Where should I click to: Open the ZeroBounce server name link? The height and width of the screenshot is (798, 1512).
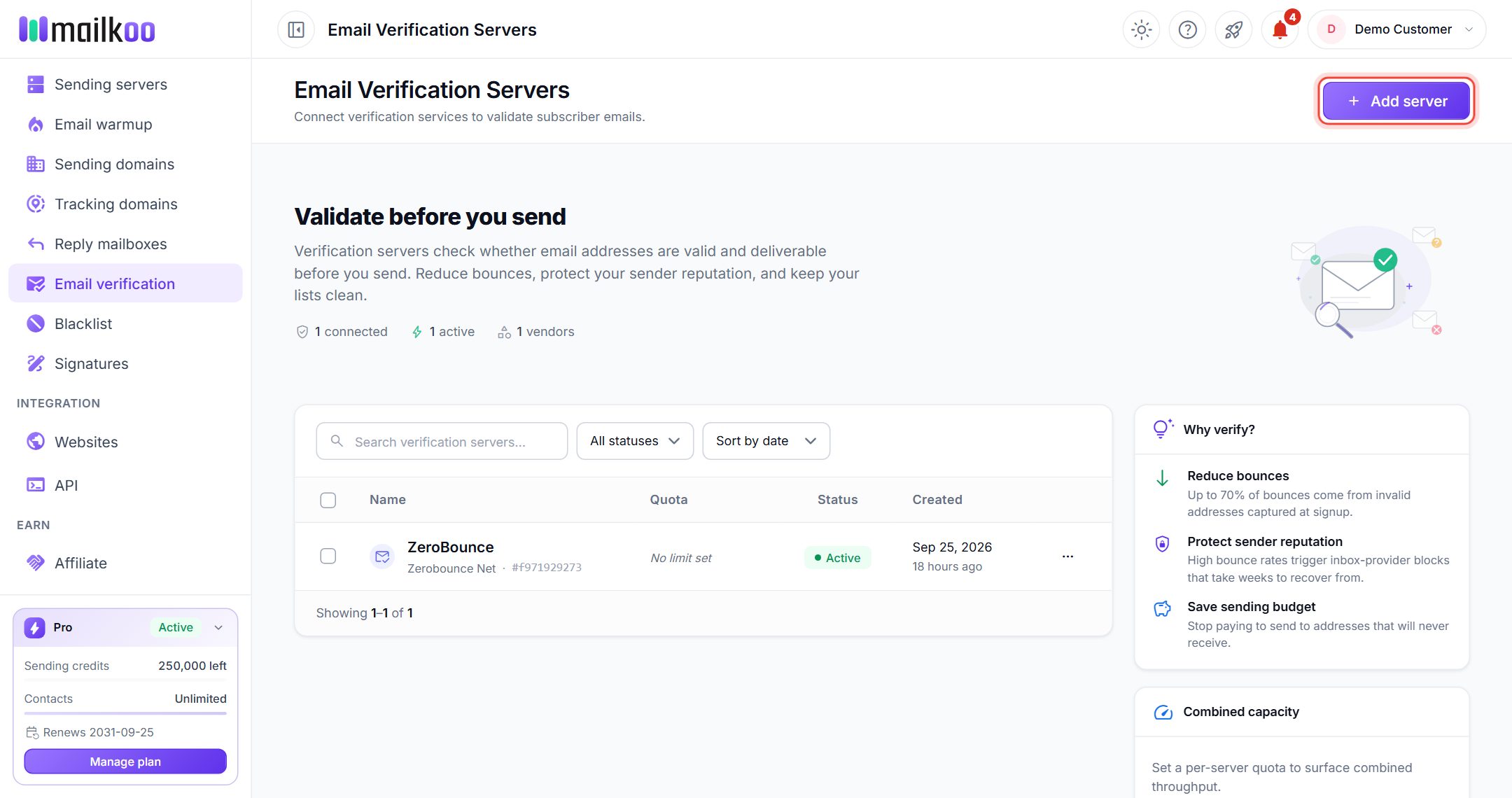[450, 547]
